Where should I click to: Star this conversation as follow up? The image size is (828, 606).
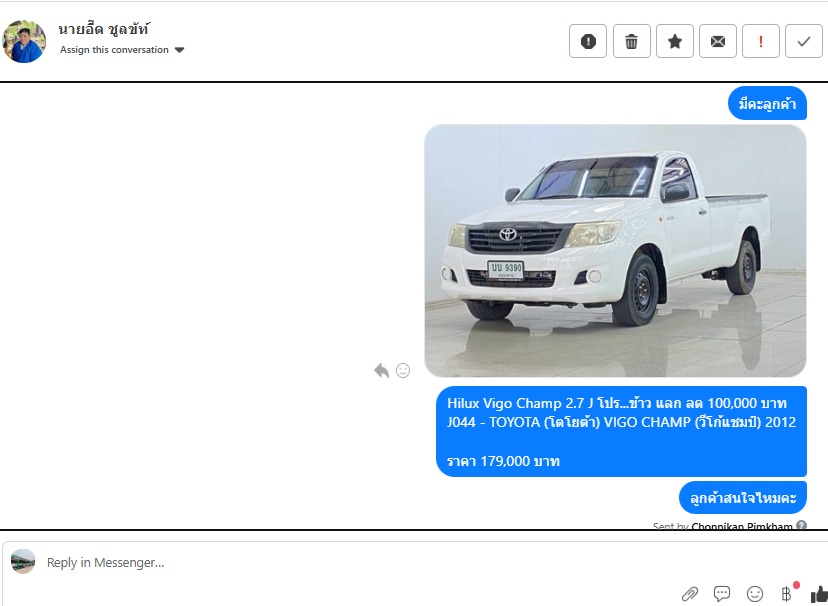[x=675, y=41]
